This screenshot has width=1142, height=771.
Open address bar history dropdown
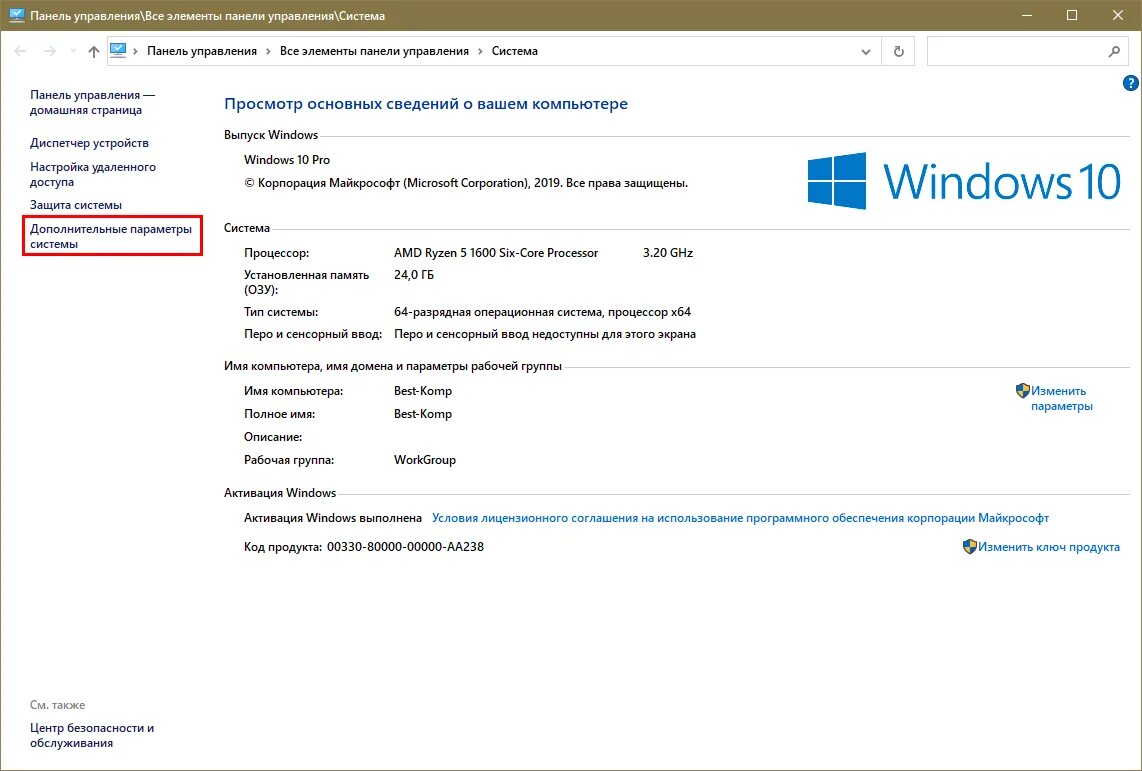coord(865,52)
